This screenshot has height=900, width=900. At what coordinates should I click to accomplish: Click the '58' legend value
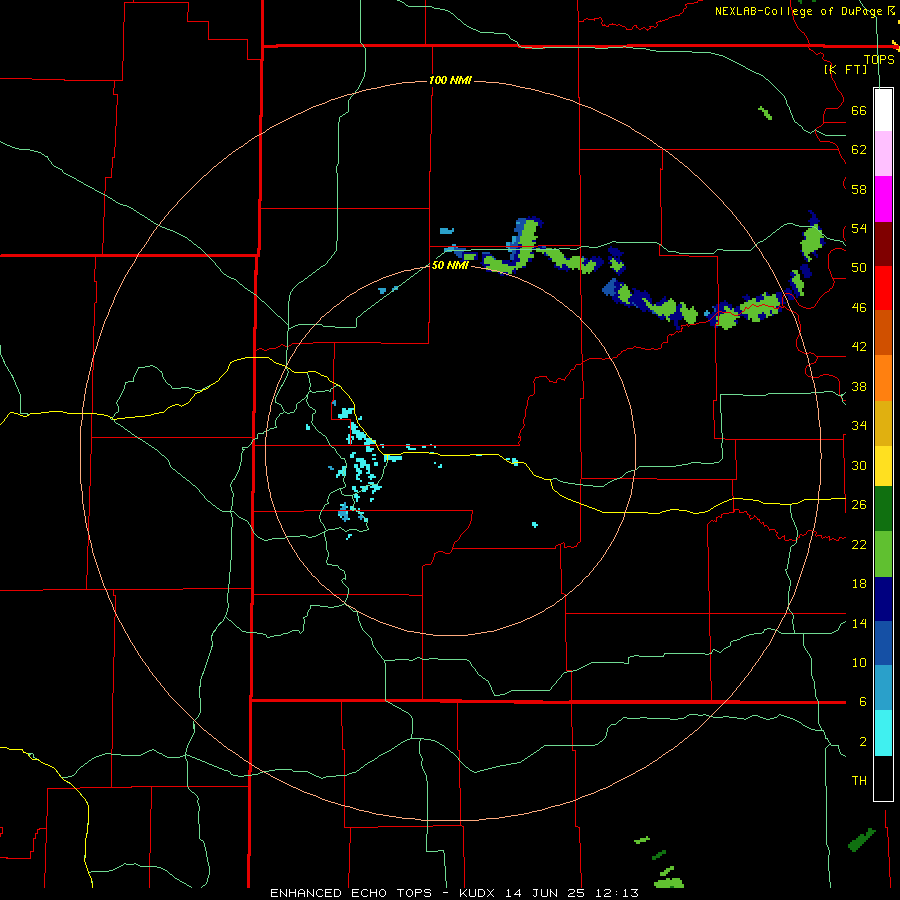[x=859, y=189]
